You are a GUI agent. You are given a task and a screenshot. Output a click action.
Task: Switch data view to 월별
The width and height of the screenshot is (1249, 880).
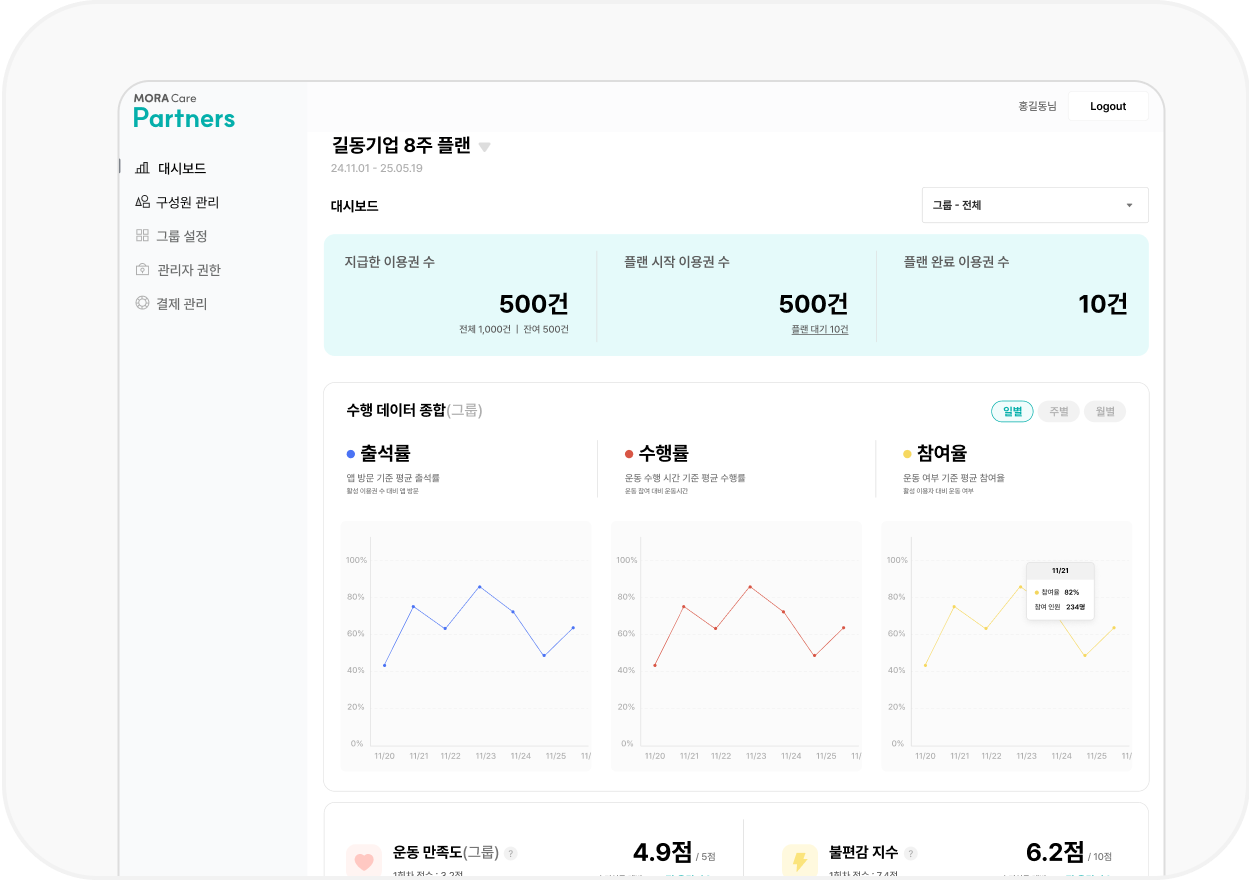(1104, 410)
